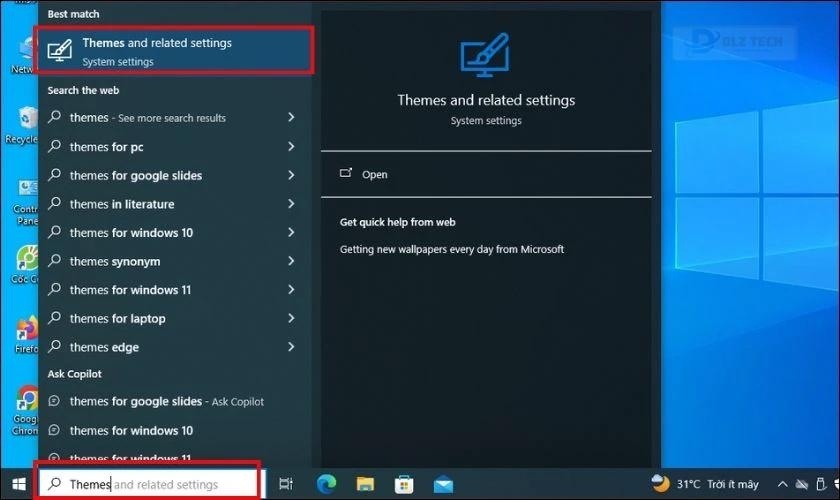Open Getting new wallpapers every day from Microsoft
The width and height of the screenshot is (840, 500).
tap(452, 249)
